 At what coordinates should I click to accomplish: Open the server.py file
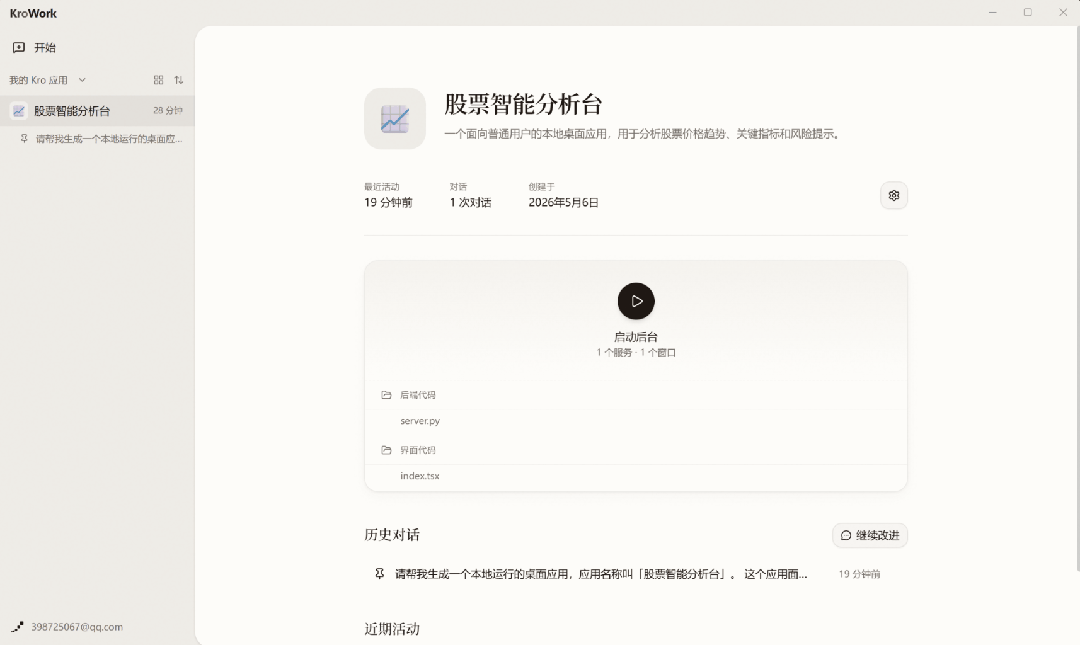pos(419,421)
